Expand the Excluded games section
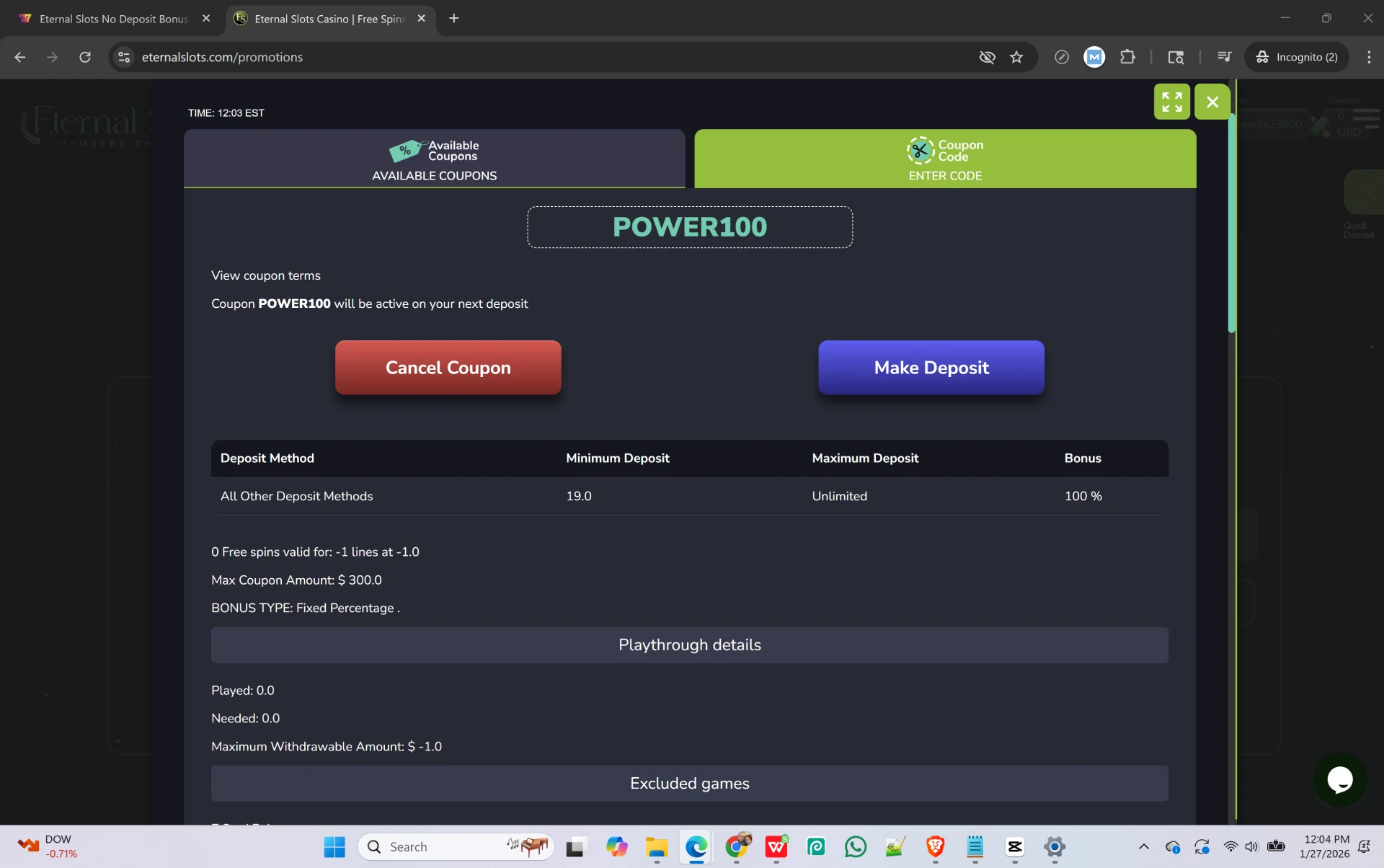Viewport: 1384px width, 868px height. (x=689, y=783)
